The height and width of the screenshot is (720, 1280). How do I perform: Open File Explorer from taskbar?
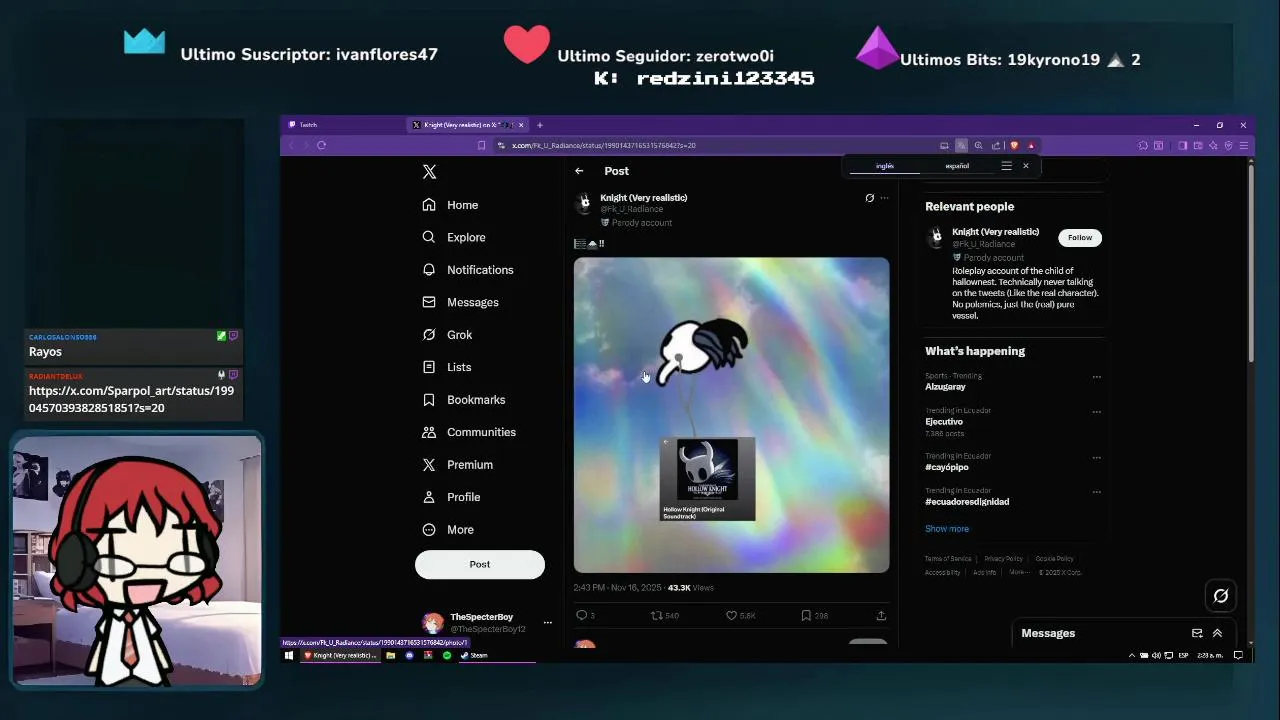tap(391, 655)
